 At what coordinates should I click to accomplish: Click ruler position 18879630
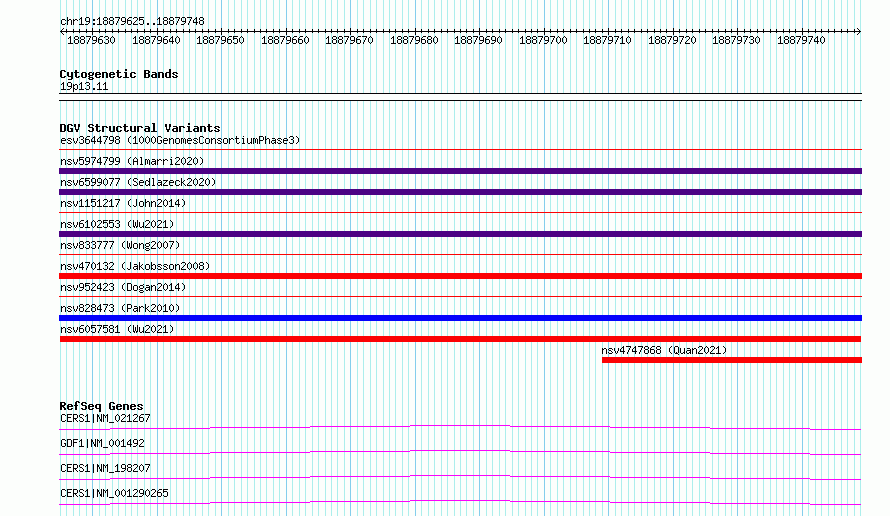pyautogui.click(x=91, y=40)
